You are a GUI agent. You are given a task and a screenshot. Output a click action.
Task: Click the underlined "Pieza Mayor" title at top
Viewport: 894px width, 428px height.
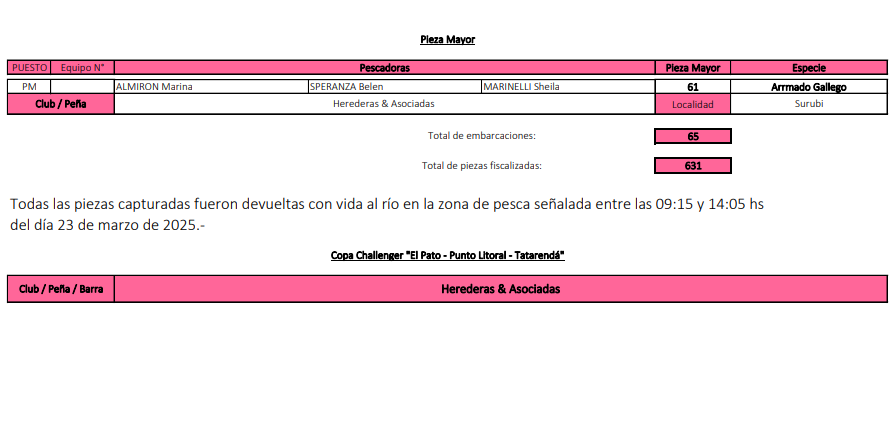tap(447, 40)
